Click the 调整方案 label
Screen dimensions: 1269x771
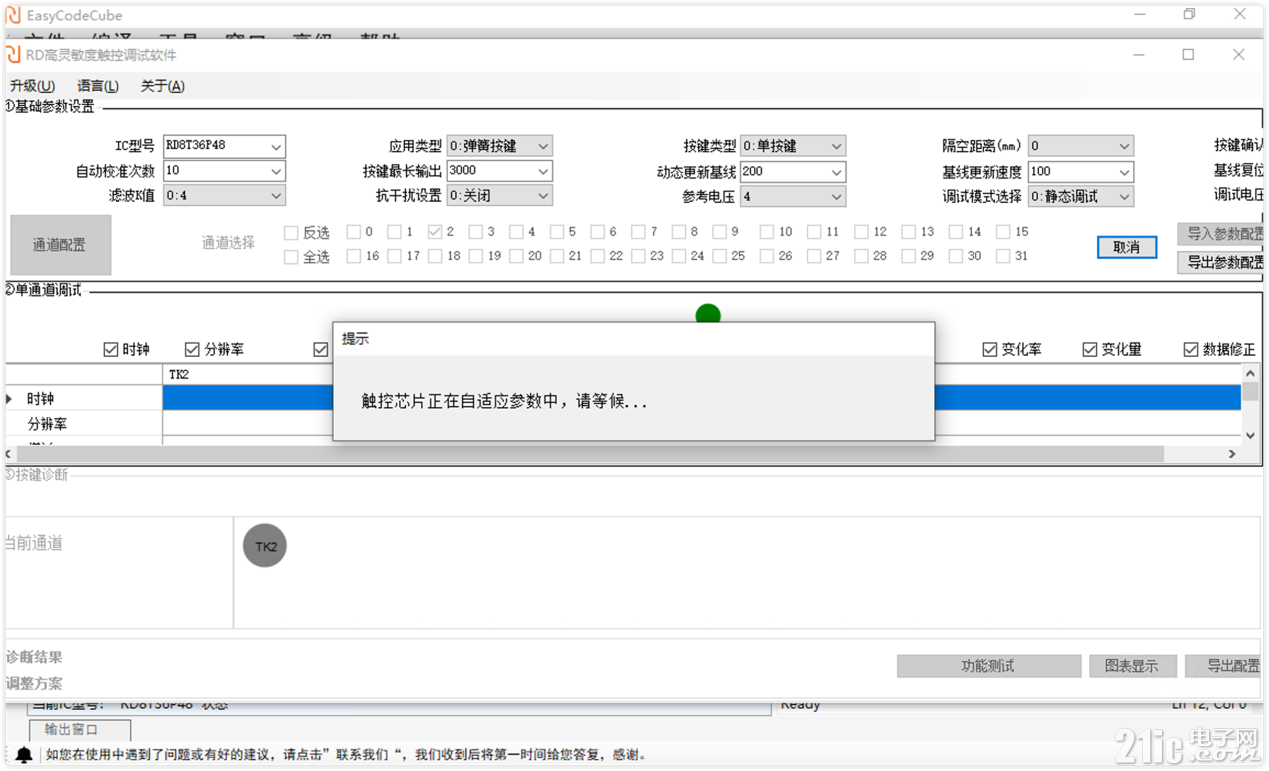tap(34, 683)
